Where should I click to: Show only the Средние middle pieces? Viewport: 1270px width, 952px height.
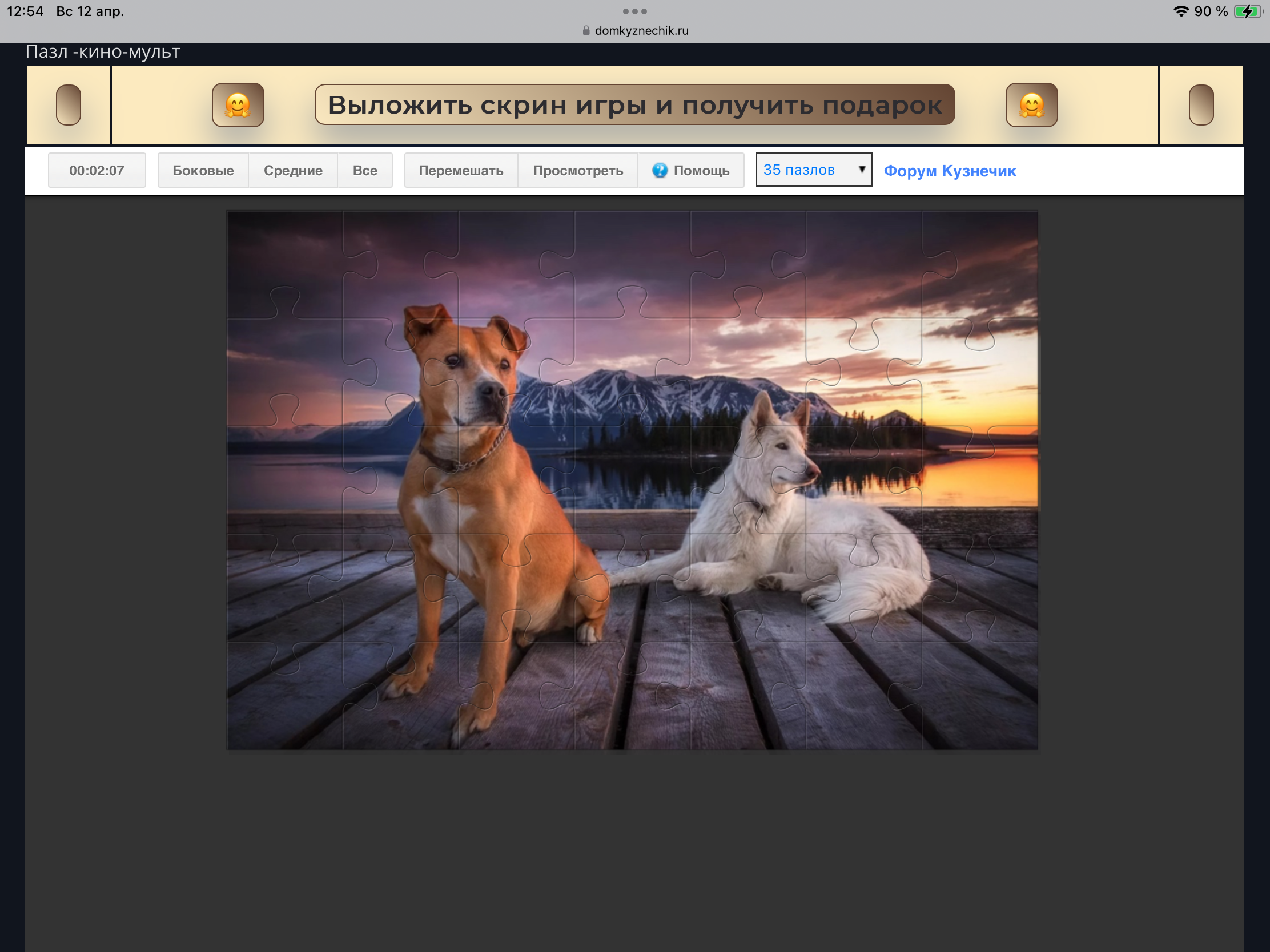coord(293,171)
